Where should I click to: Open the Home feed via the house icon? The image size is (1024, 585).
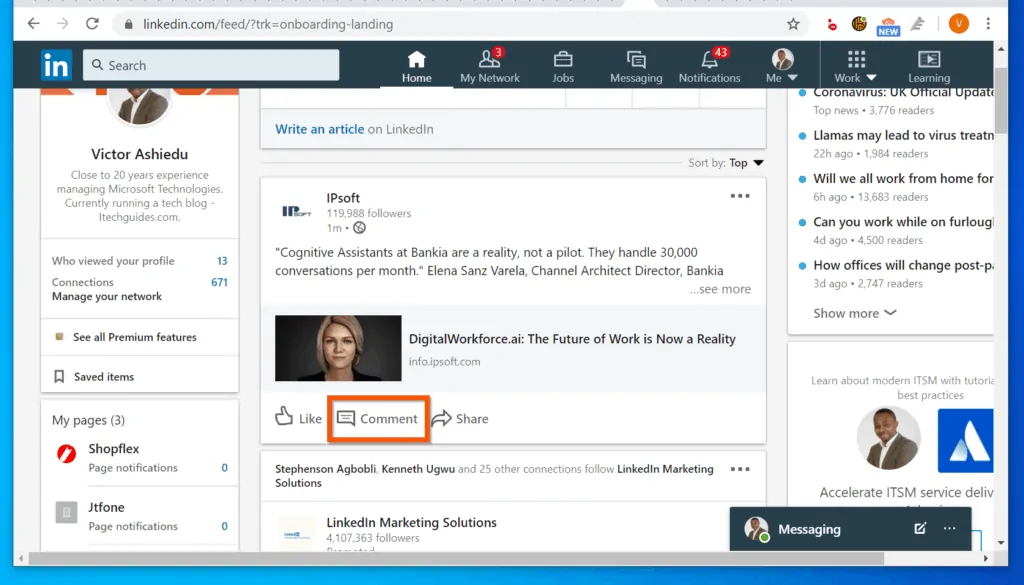point(416,63)
